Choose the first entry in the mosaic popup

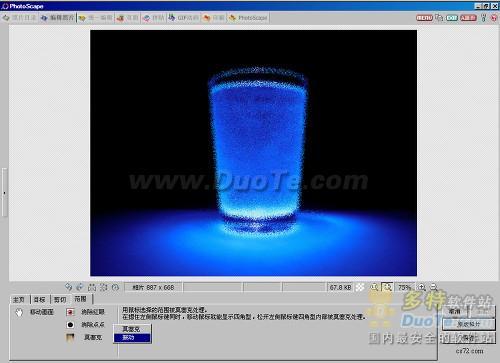pos(132,329)
